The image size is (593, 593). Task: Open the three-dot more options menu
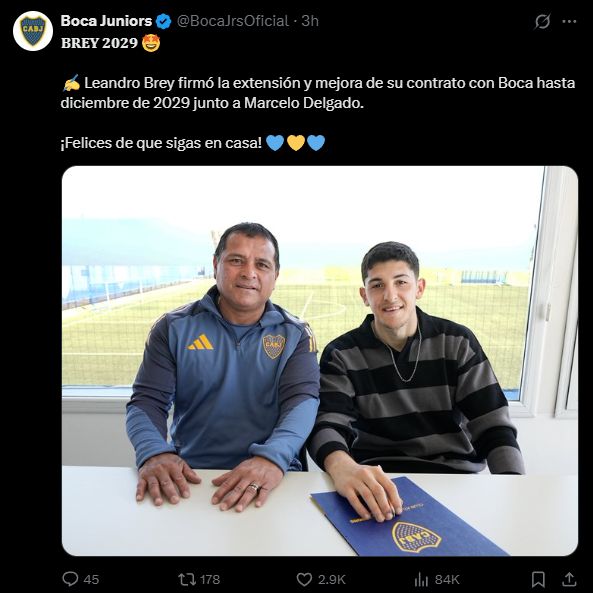(569, 22)
